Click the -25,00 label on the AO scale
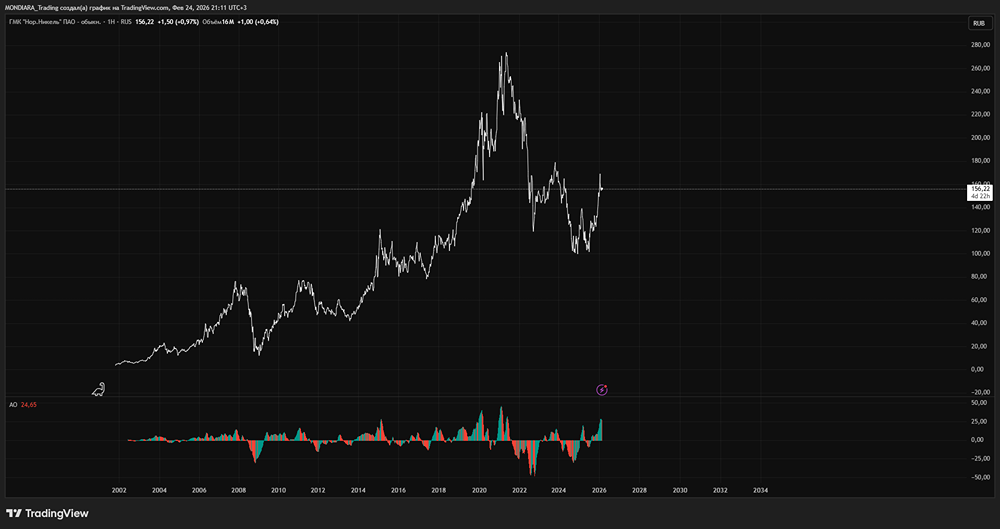Viewport: 1000px width, 529px height. pyautogui.click(x=979, y=459)
